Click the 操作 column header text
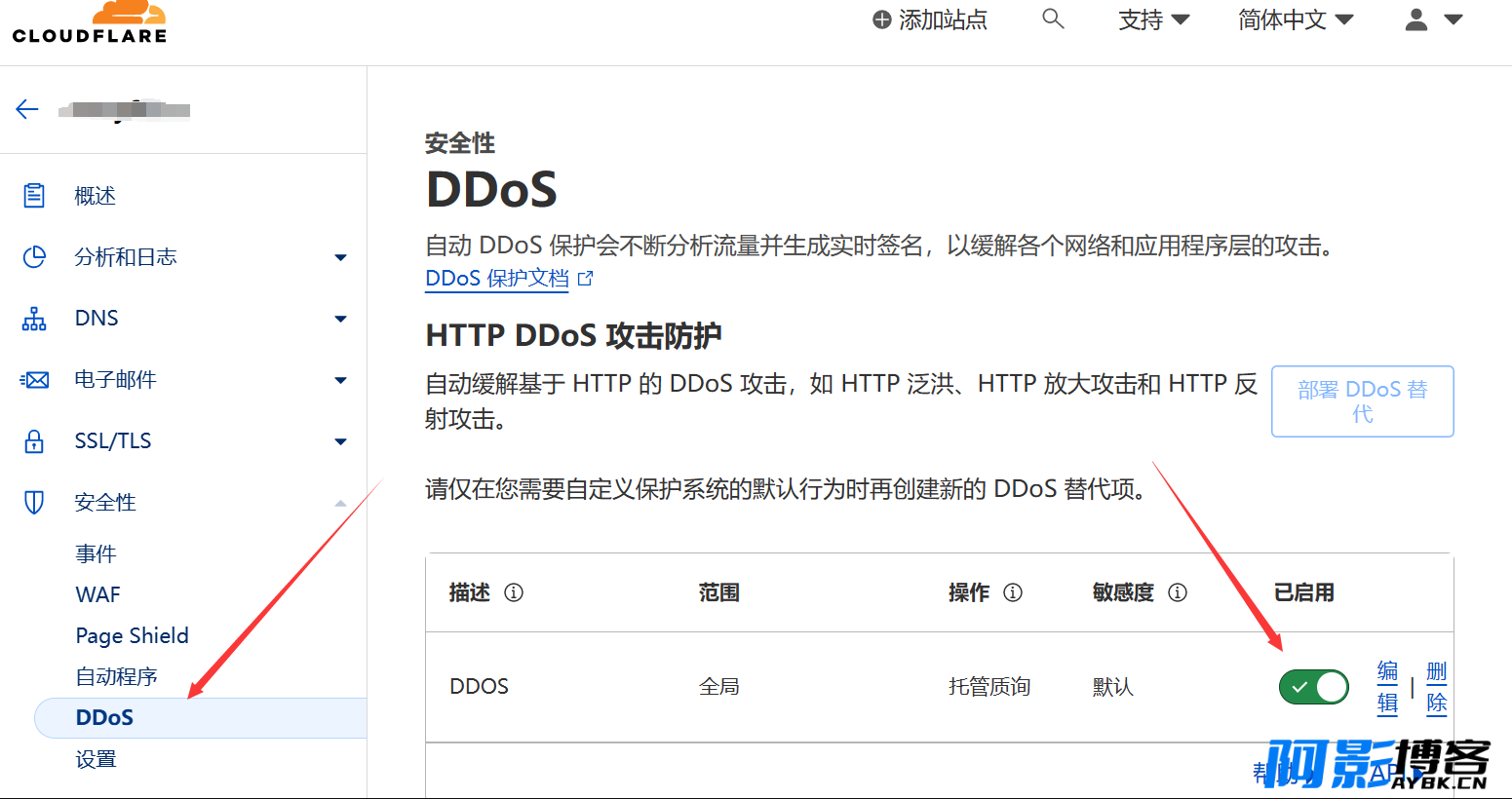The height and width of the screenshot is (799, 1512). (969, 592)
